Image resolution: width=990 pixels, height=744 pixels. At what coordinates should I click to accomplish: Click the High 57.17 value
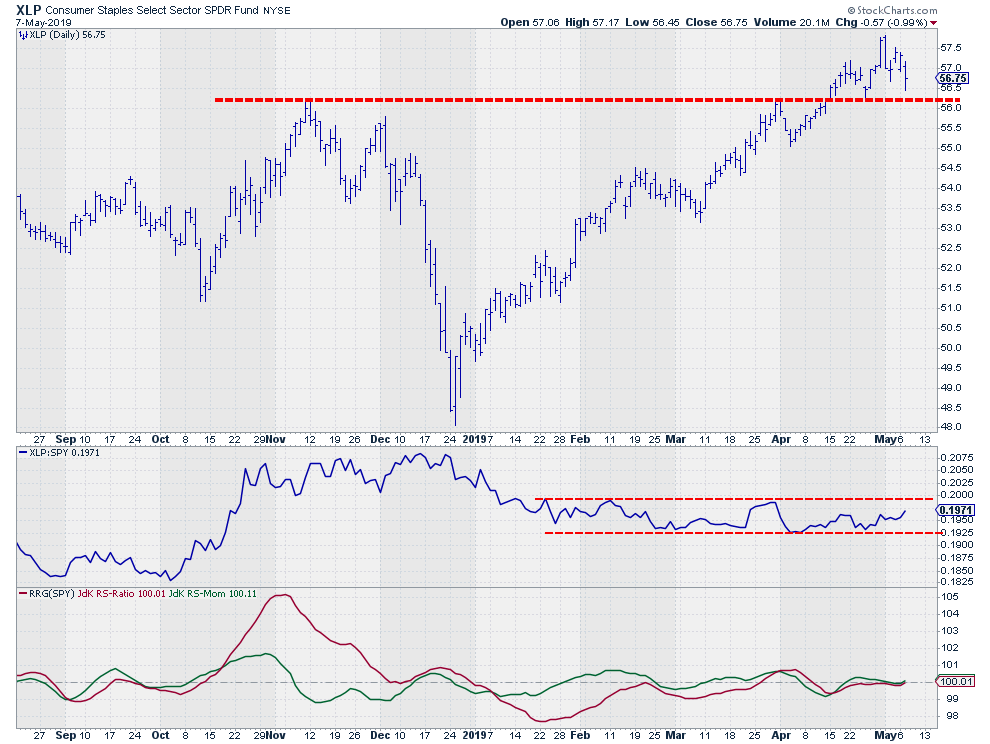click(x=592, y=22)
